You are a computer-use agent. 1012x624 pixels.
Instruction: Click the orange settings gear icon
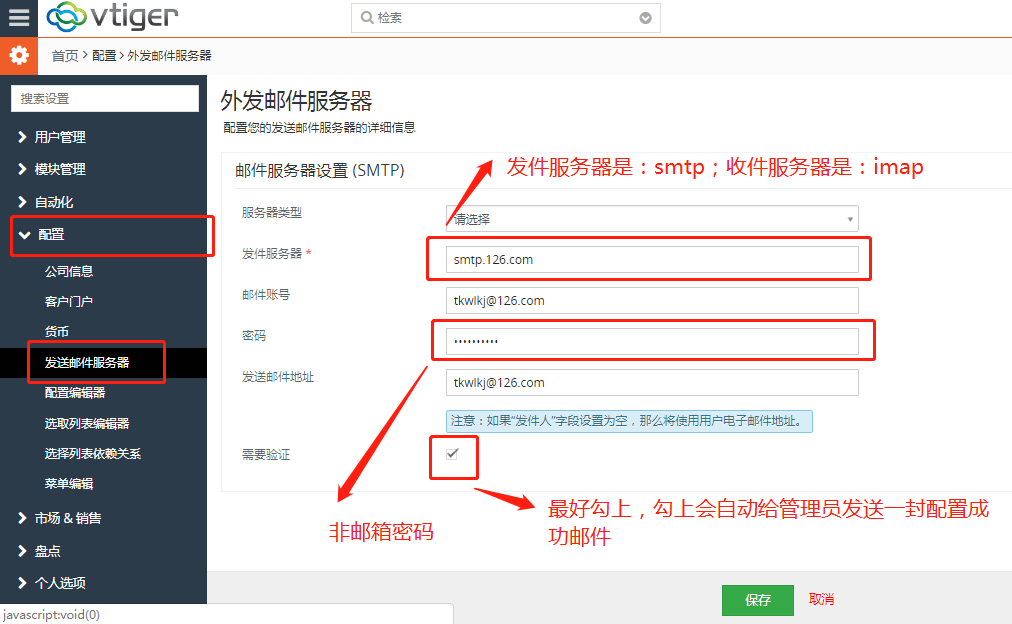point(19,56)
